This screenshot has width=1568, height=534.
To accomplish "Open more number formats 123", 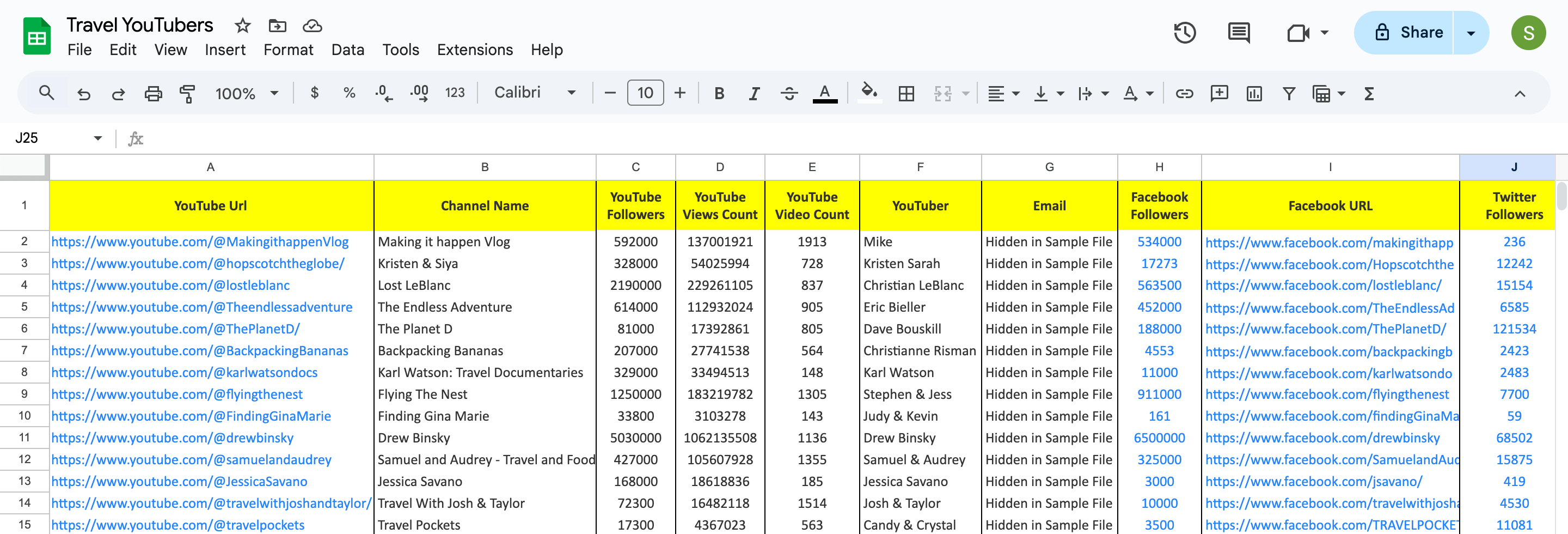I will pos(455,93).
